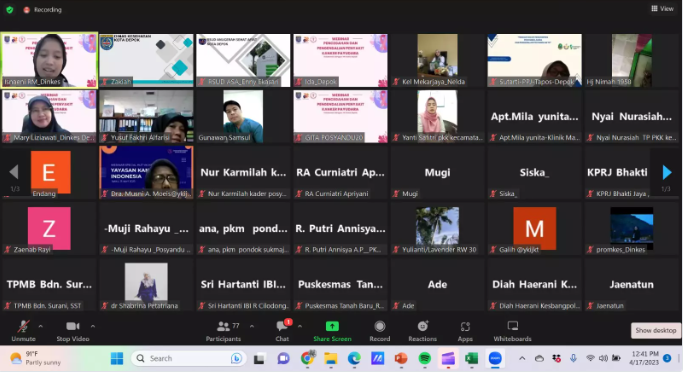684x372 pixels.
Task: Open Google Chrome from taskbar
Action: (308, 358)
